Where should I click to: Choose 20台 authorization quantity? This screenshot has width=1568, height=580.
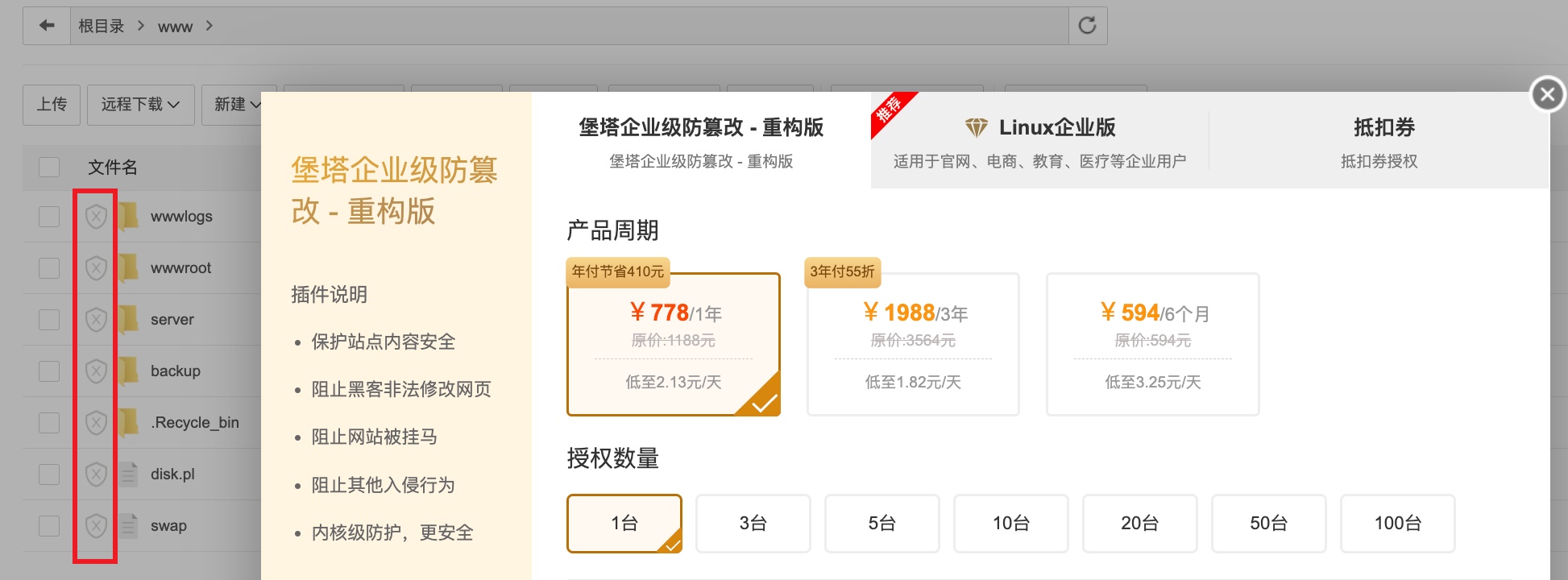pyautogui.click(x=1140, y=524)
